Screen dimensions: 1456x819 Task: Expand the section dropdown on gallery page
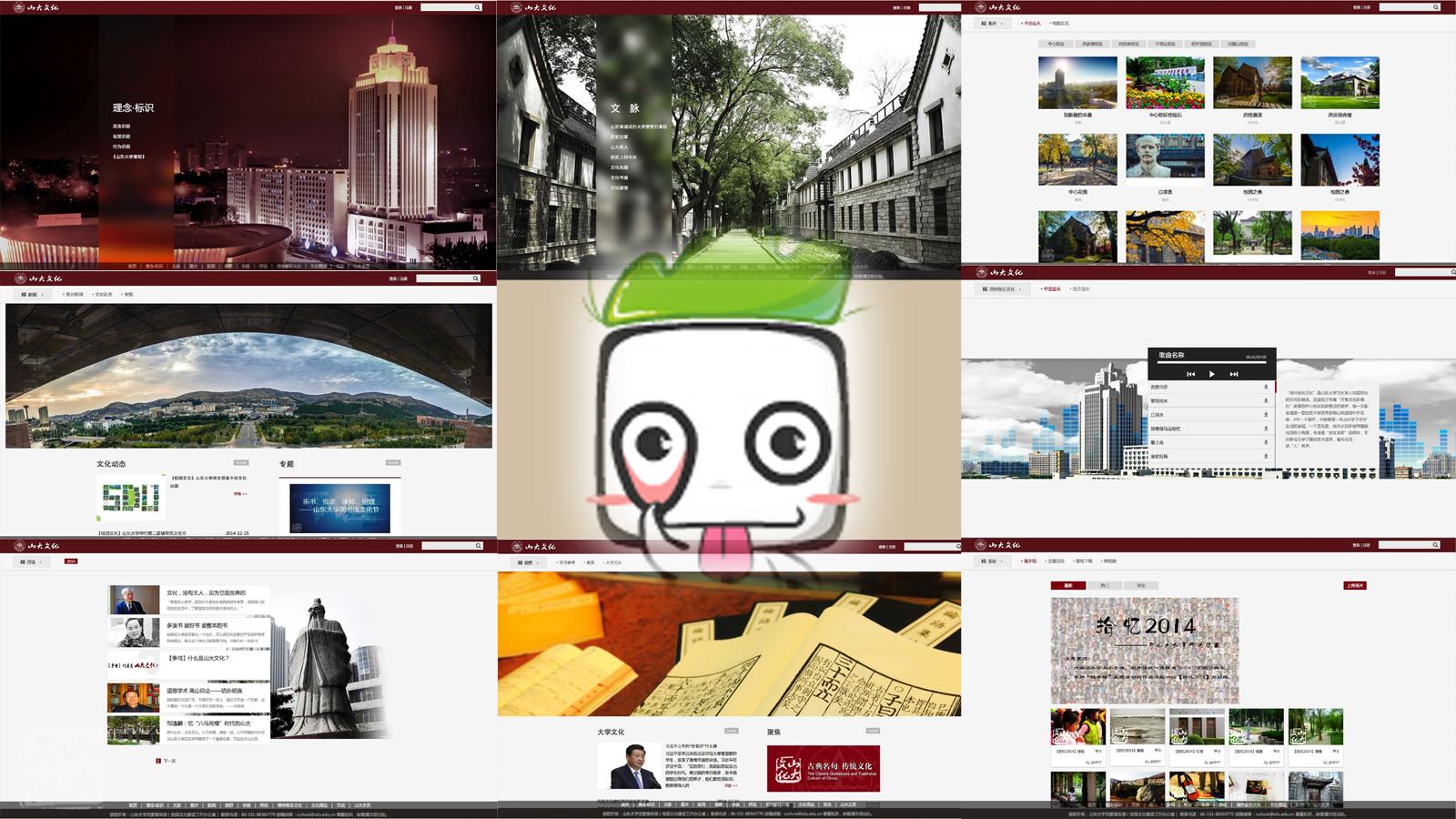click(x=993, y=24)
